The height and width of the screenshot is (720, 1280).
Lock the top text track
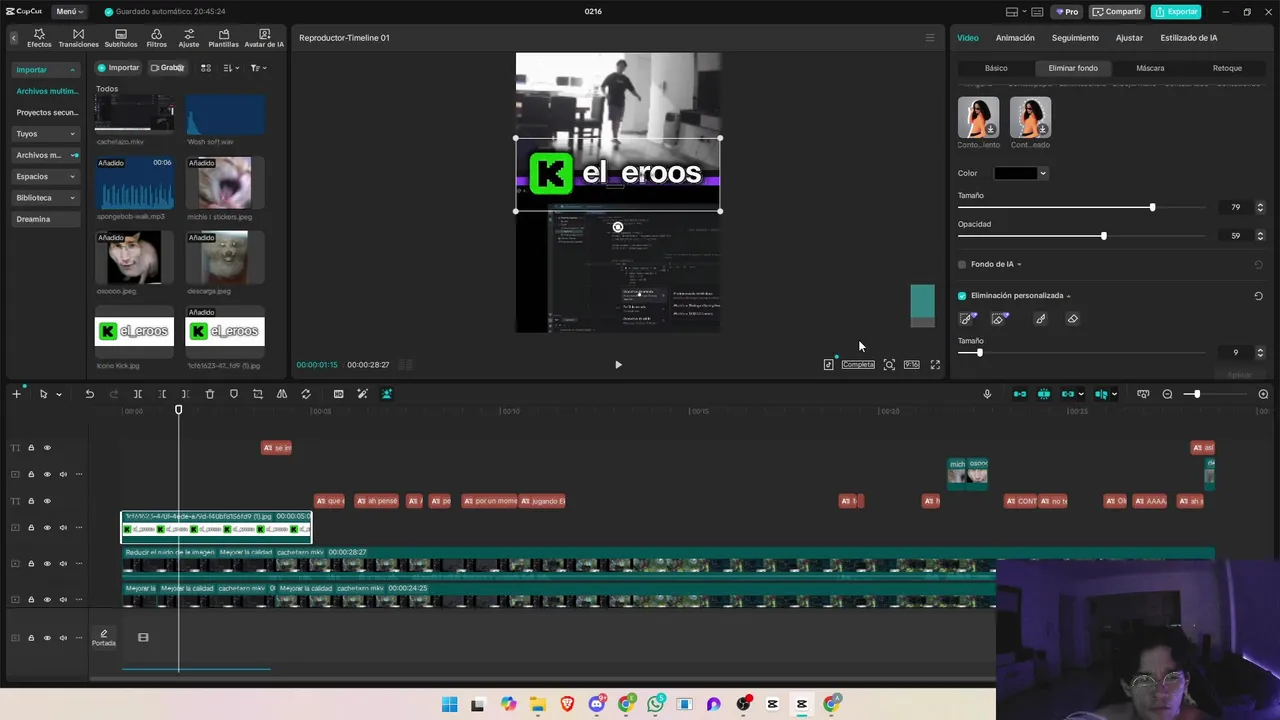tap(31, 448)
